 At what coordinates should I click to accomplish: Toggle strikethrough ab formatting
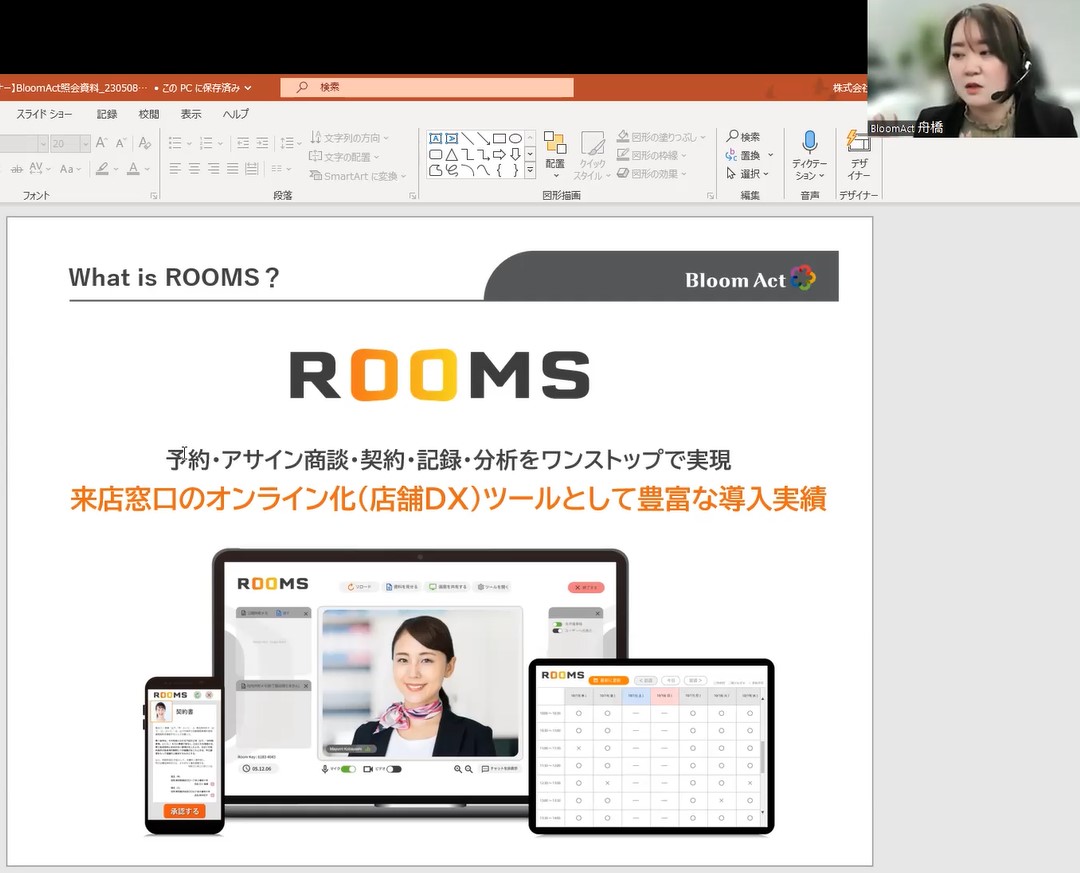[17, 168]
